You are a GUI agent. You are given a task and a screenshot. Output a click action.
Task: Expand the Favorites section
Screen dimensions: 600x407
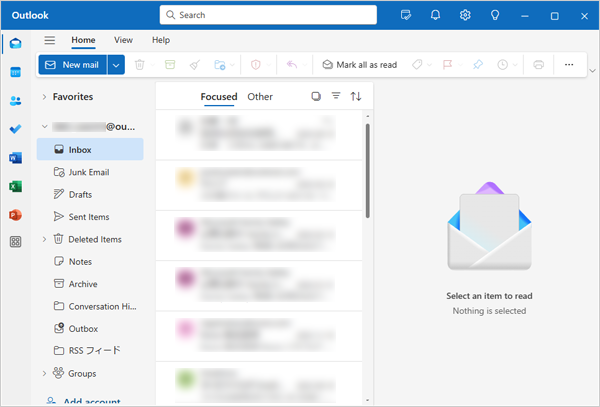(44, 97)
